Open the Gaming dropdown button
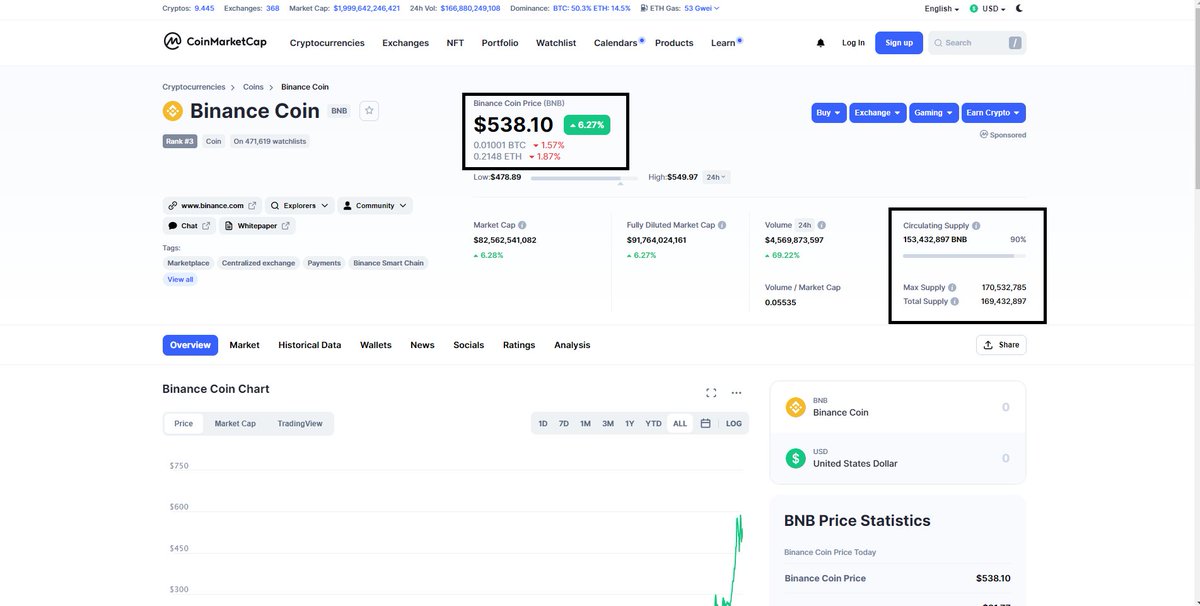This screenshot has height=606, width=1200. pos(934,113)
